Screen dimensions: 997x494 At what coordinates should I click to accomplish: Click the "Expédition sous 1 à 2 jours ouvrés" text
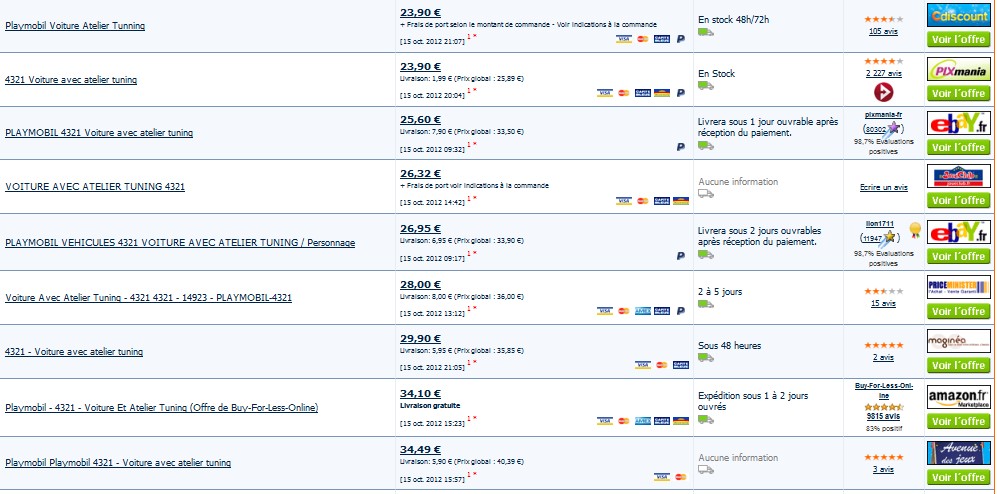[x=753, y=401]
